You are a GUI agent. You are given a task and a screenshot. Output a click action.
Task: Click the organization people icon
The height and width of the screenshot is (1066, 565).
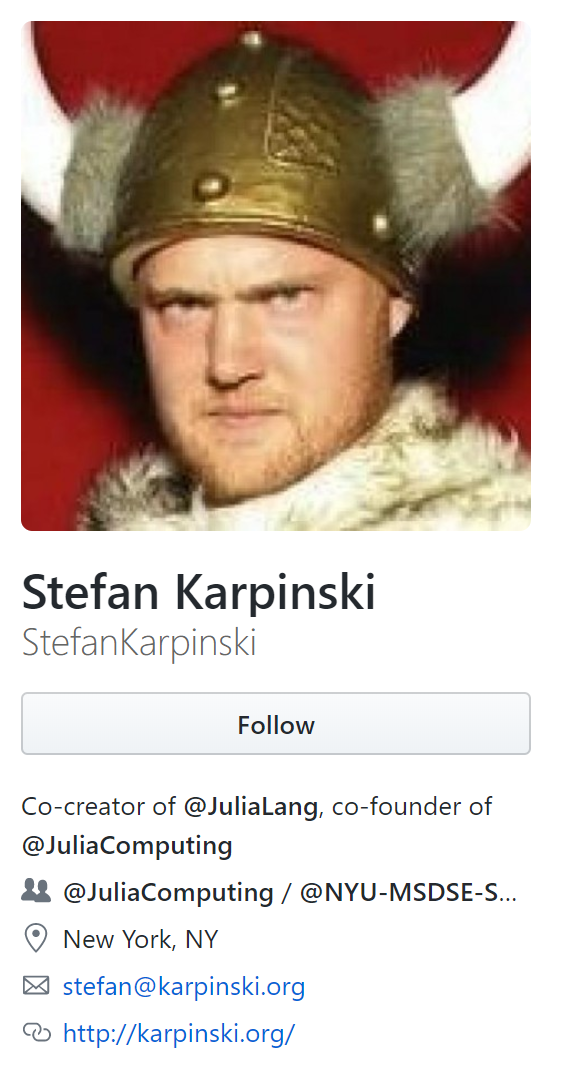tap(36, 891)
